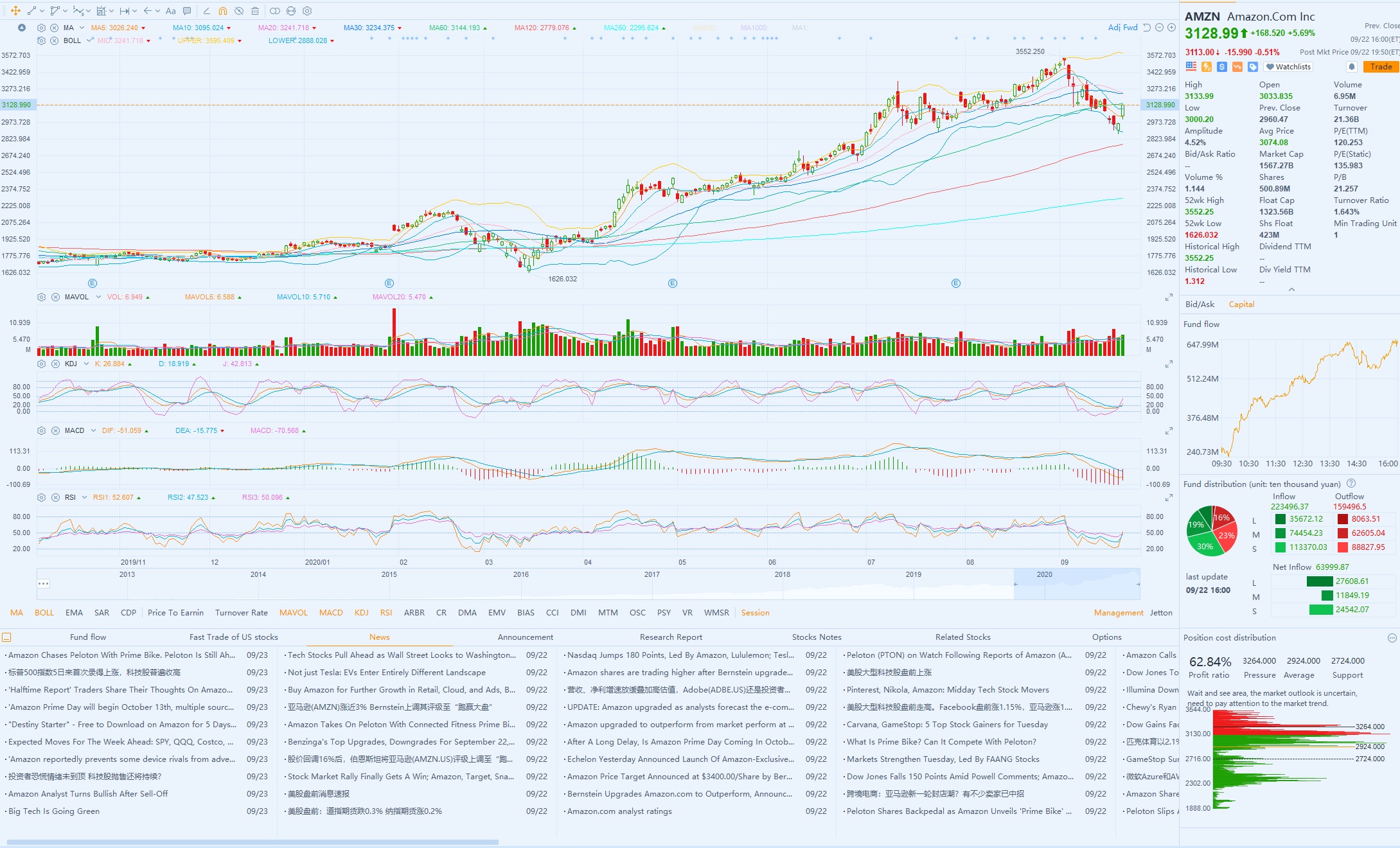Open BOLL indicator settings gear

click(x=42, y=40)
